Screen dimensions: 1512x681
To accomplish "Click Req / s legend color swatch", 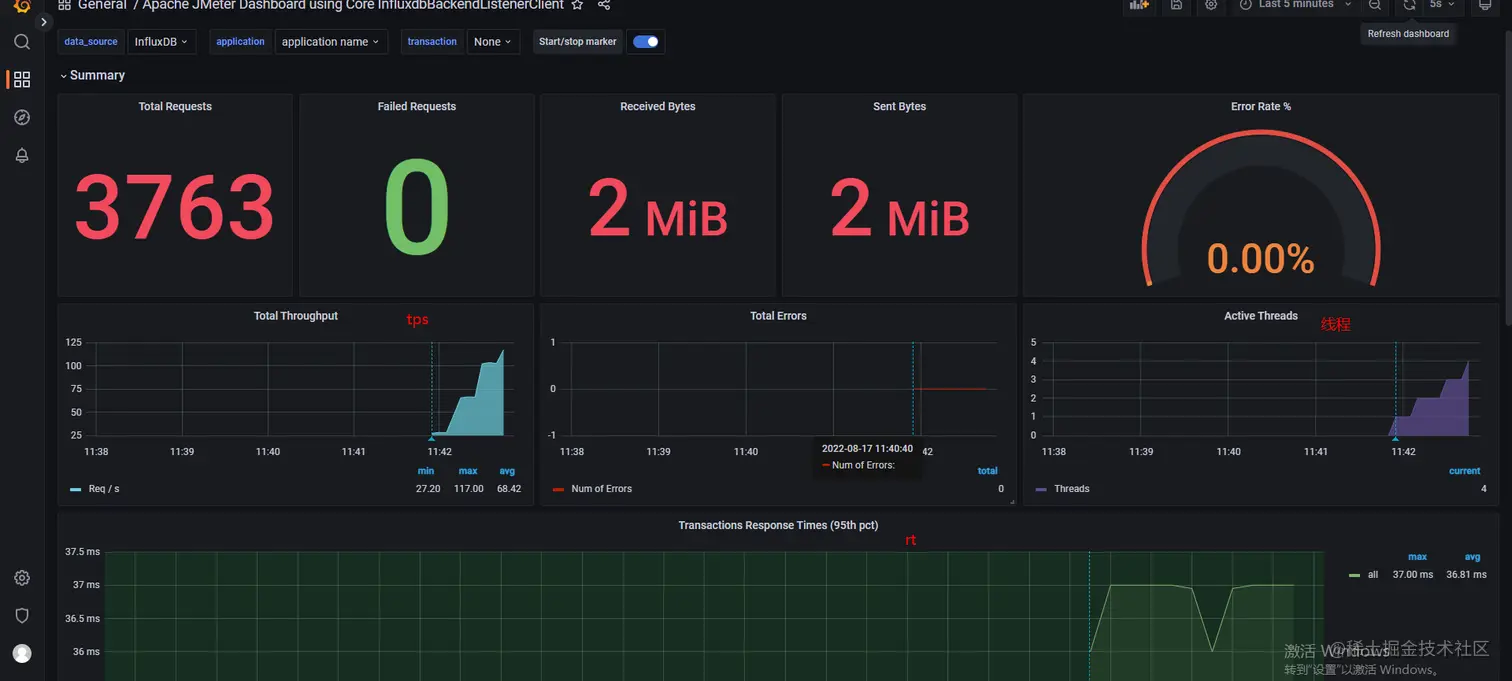I will click(75, 489).
